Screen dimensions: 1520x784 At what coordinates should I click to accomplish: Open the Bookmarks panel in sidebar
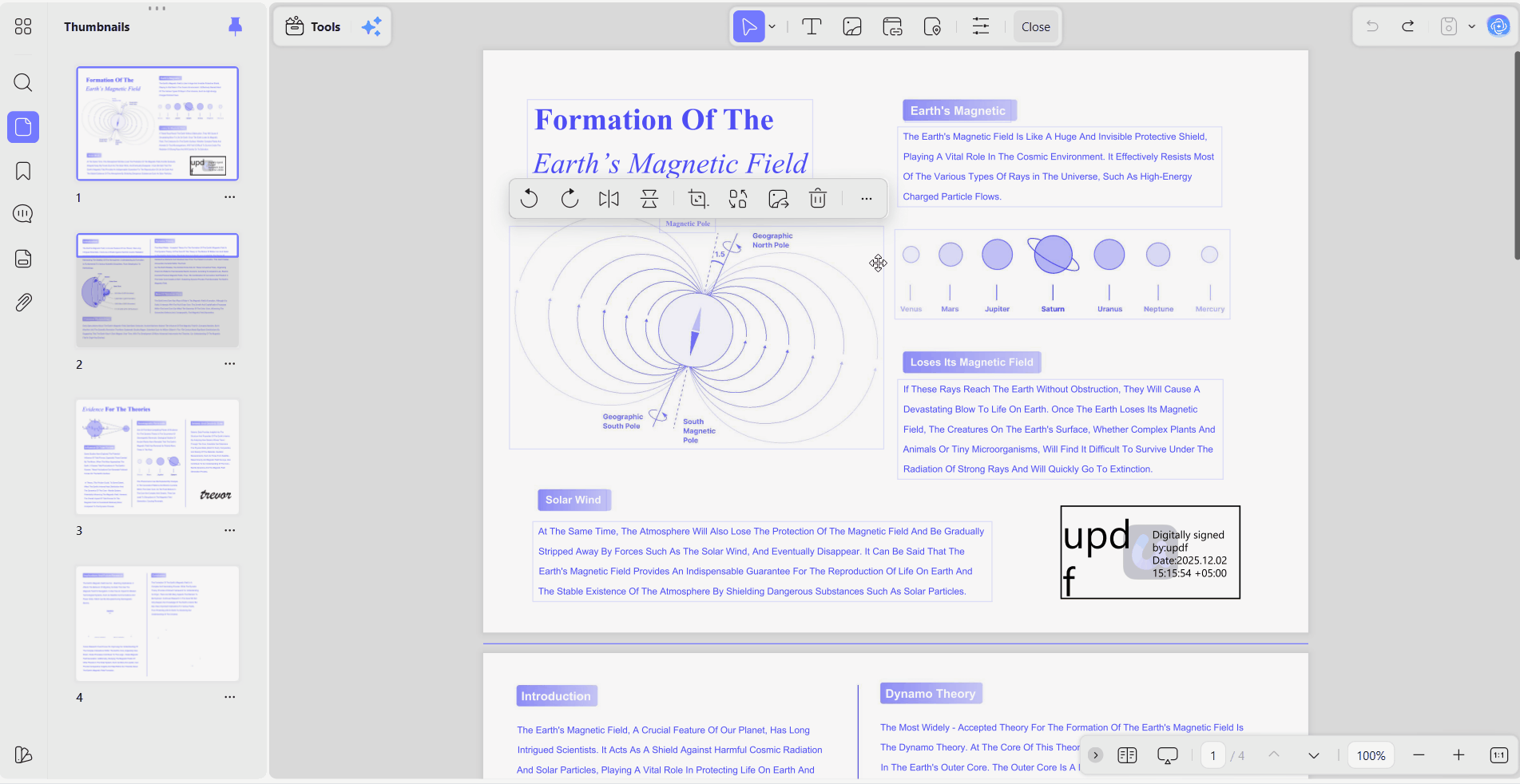click(23, 171)
